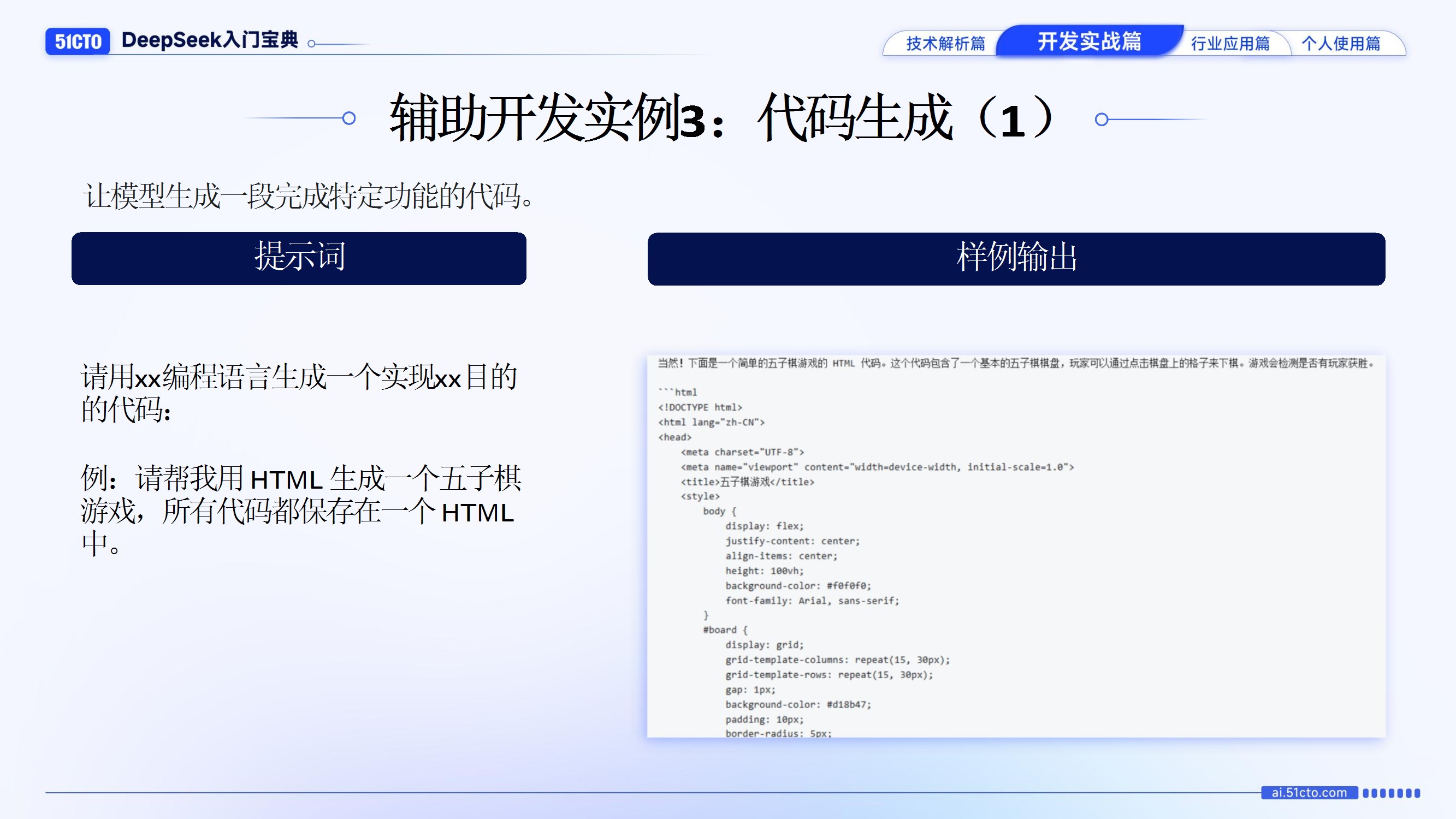
Task: Switch to the 行业应用篇 tab
Action: click(1230, 44)
